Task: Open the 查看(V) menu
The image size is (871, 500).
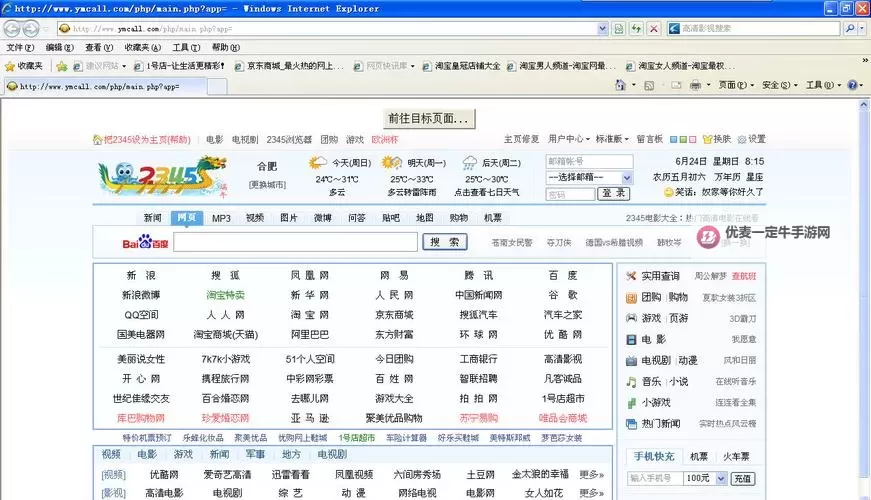Action: (99, 48)
